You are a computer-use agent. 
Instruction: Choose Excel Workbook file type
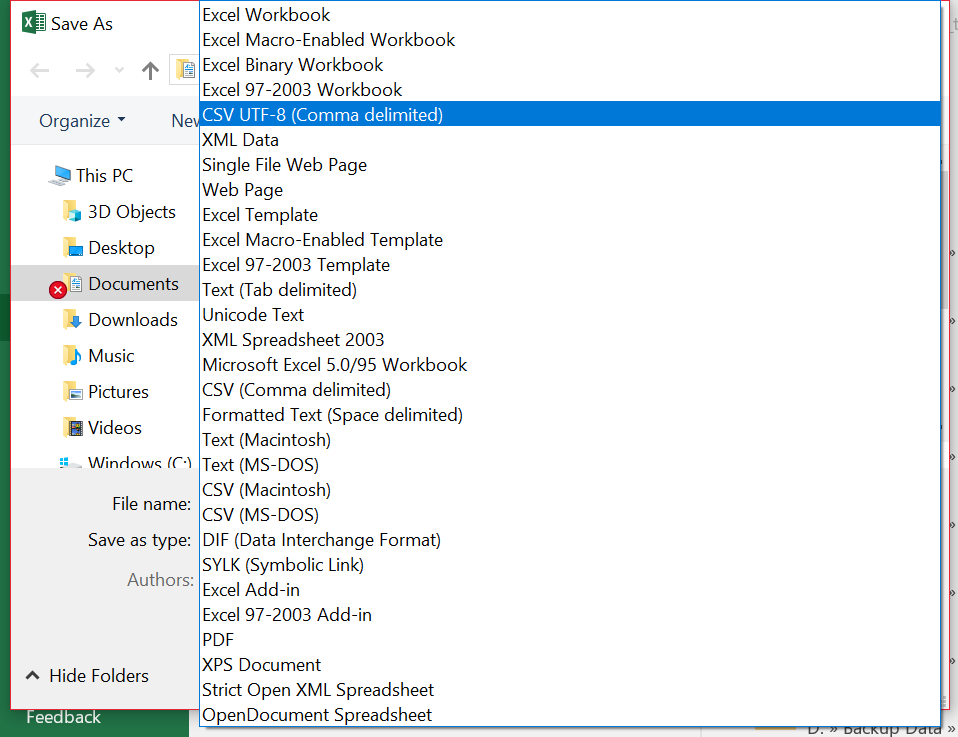click(569, 15)
